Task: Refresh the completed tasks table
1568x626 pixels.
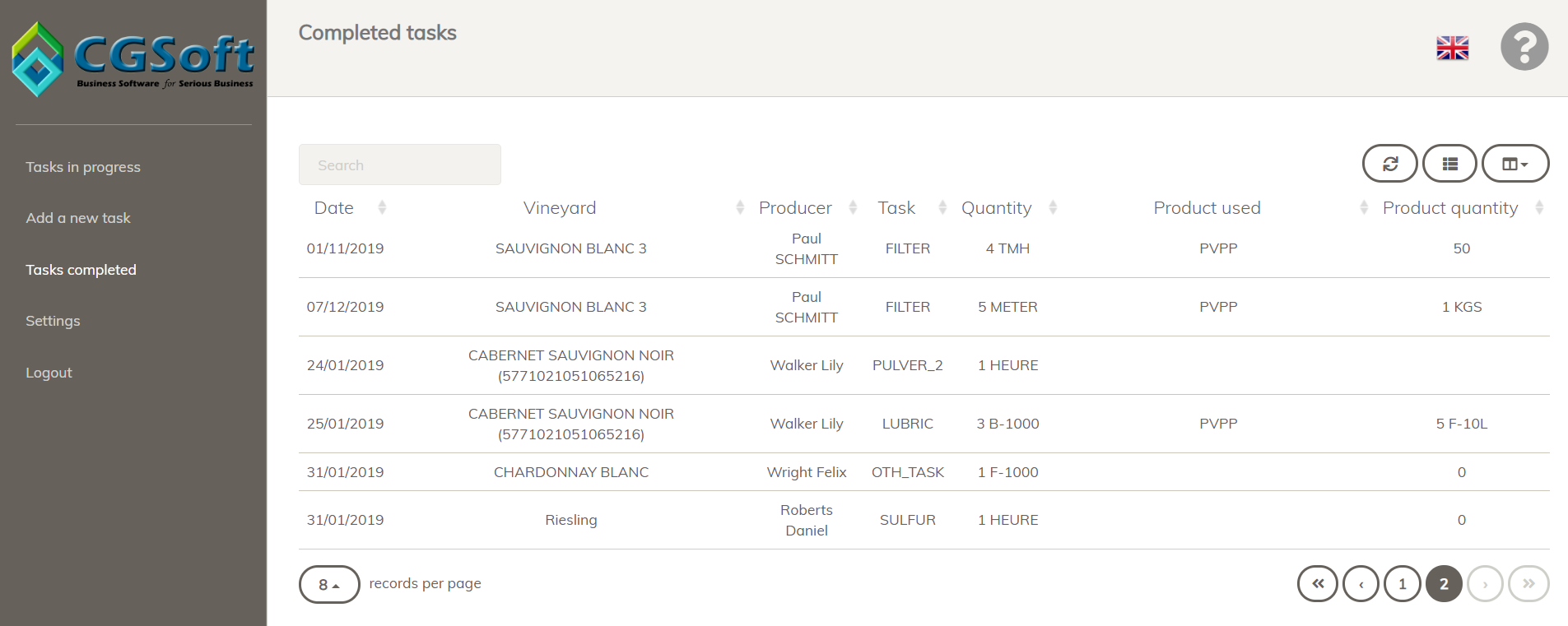Action: tap(1389, 164)
